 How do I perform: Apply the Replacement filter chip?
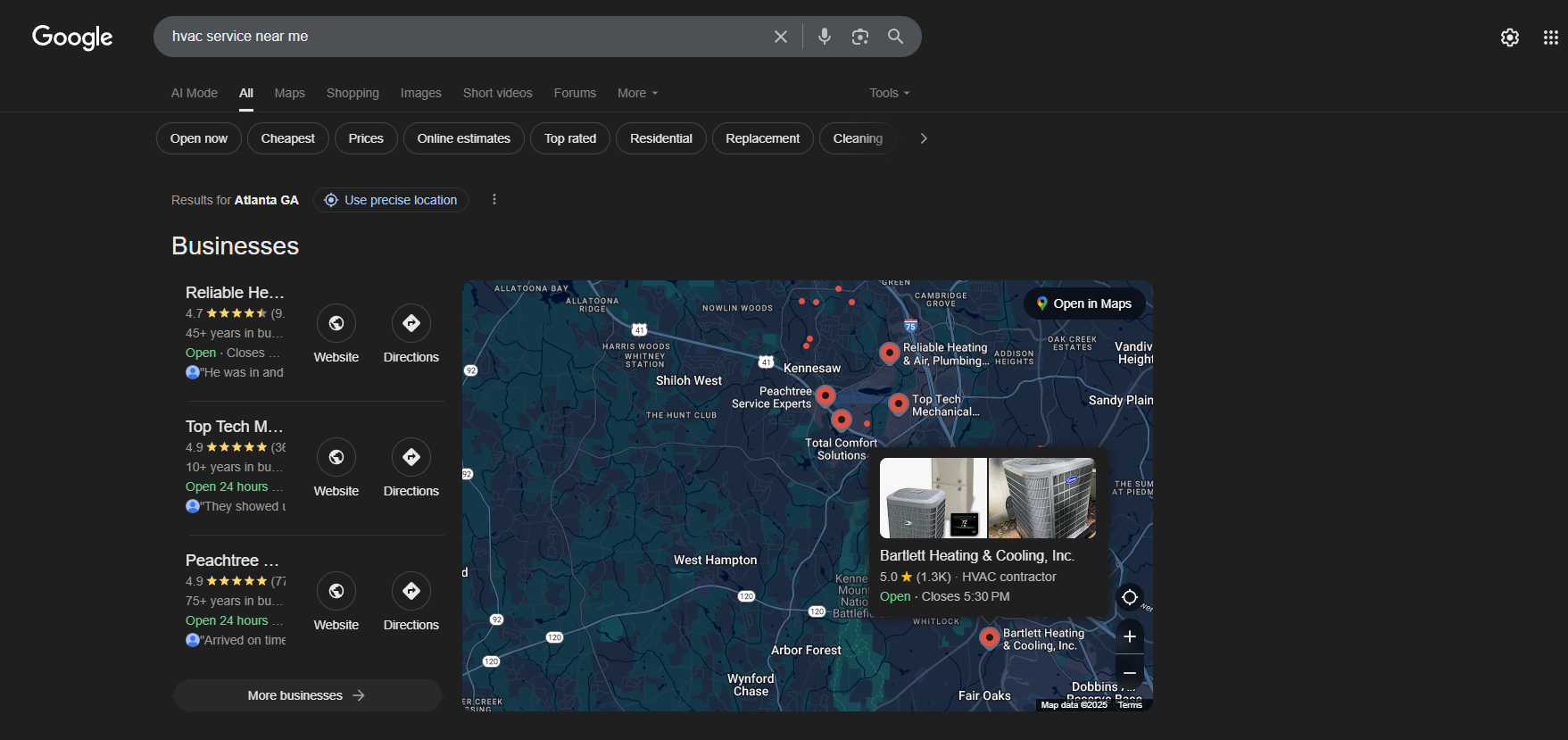pyautogui.click(x=763, y=138)
